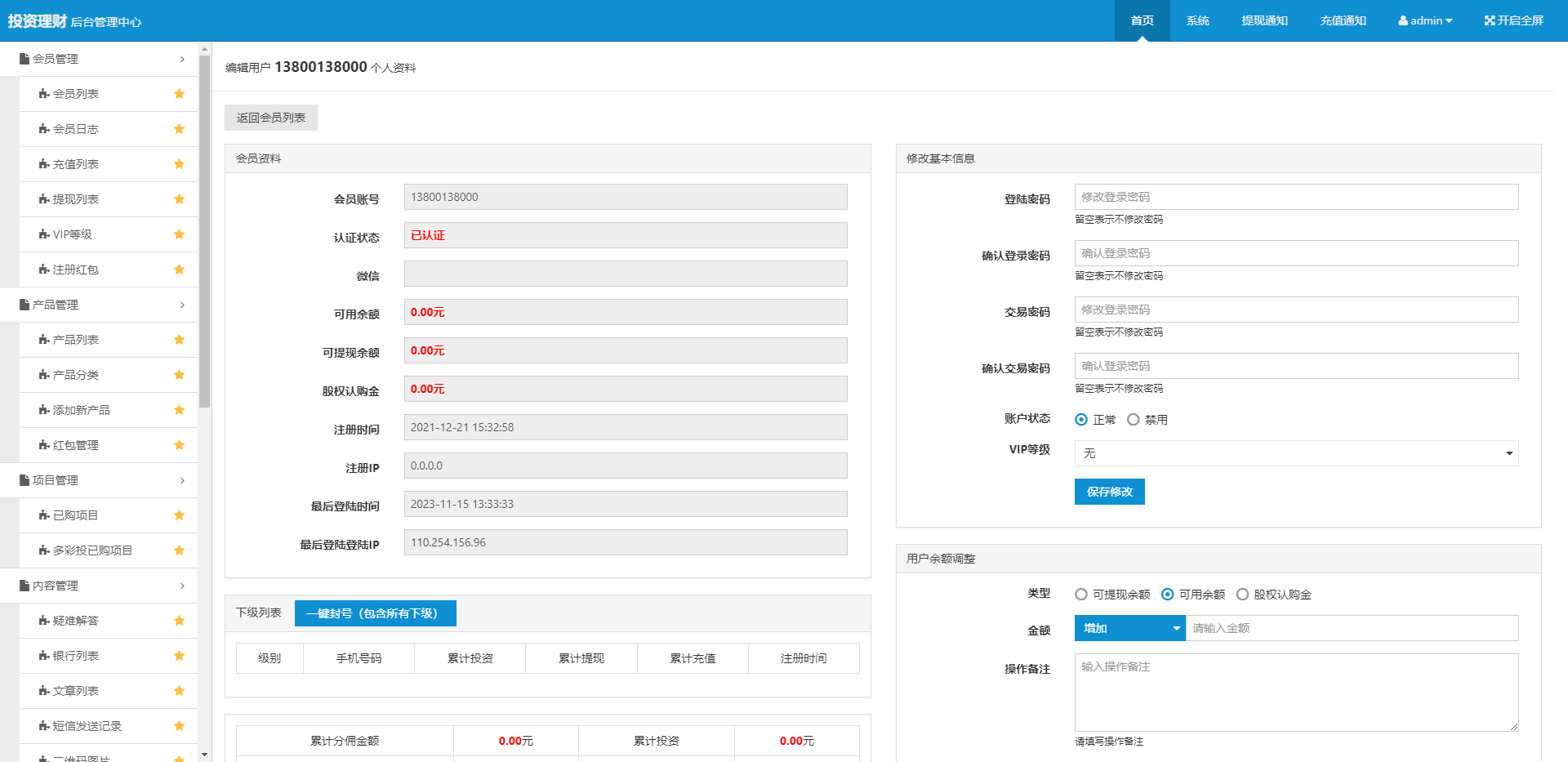Open the 增加 amount operation dropdown

(x=1129, y=628)
